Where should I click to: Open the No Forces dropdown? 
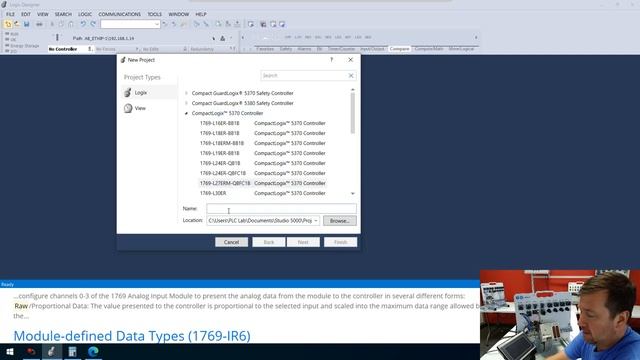pos(137,49)
